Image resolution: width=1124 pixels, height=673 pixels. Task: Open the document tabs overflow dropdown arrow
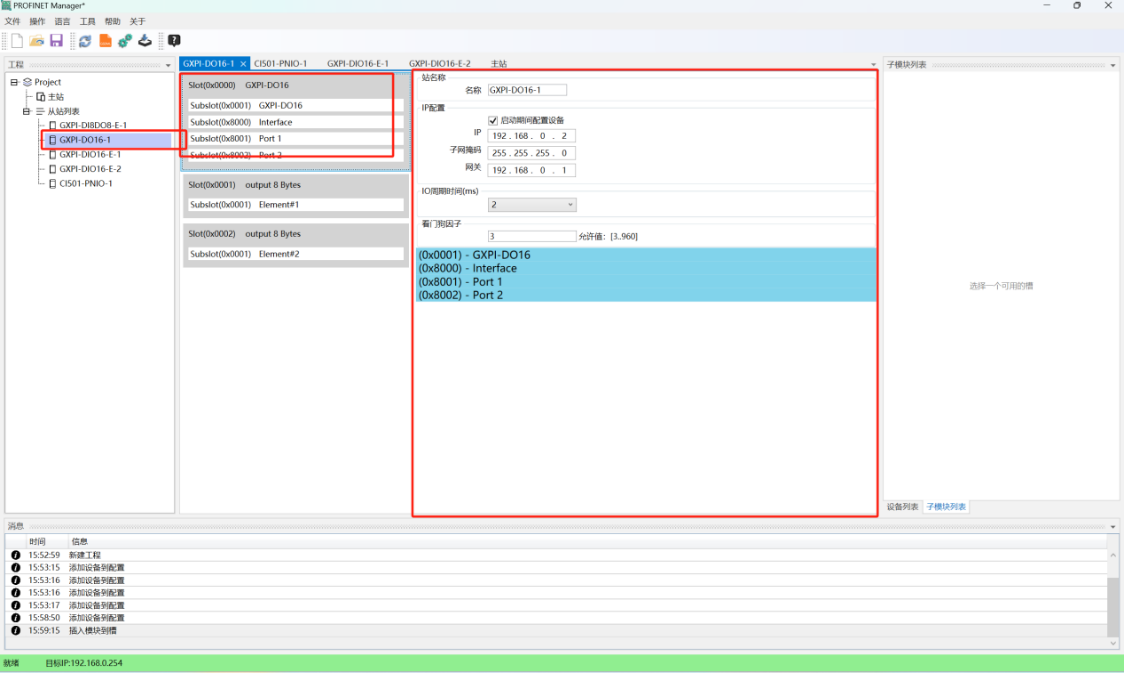coord(873,65)
